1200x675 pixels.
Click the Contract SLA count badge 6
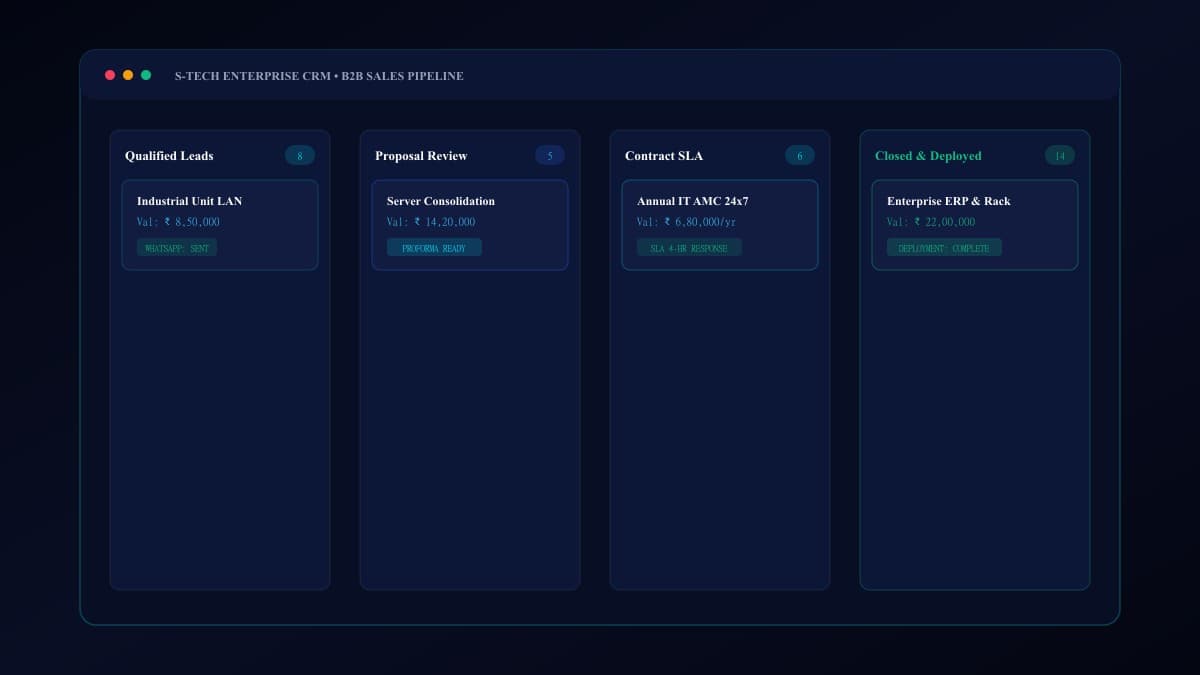coord(800,155)
